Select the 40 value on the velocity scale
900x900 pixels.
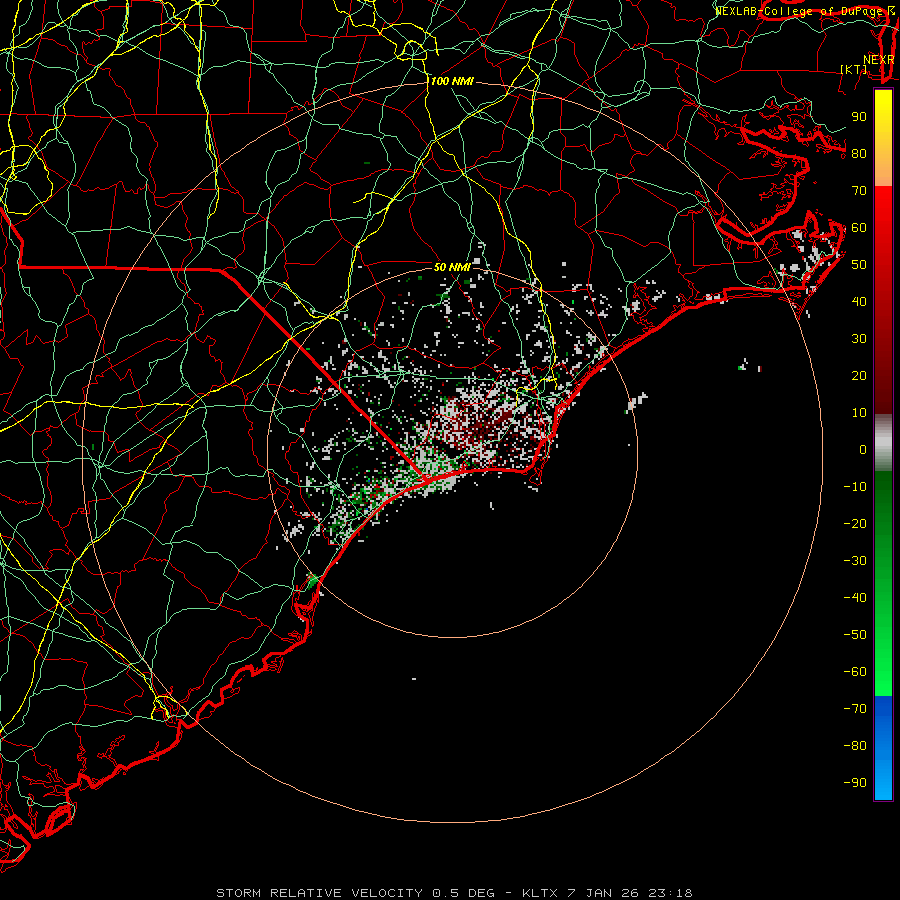859,301
